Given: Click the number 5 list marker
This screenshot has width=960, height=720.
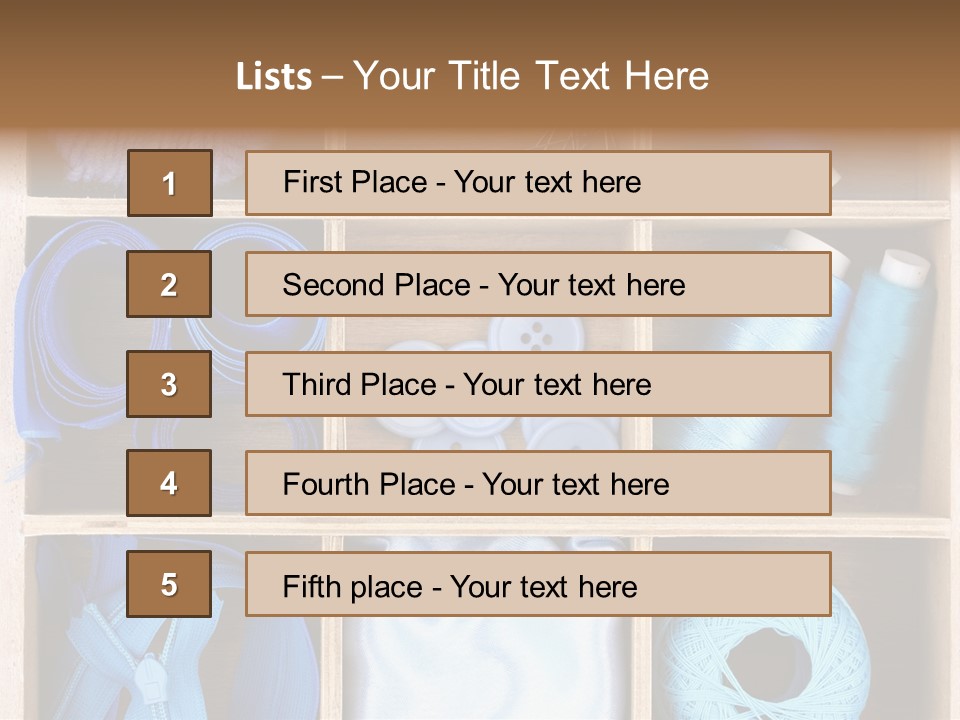Looking at the screenshot, I should [169, 584].
